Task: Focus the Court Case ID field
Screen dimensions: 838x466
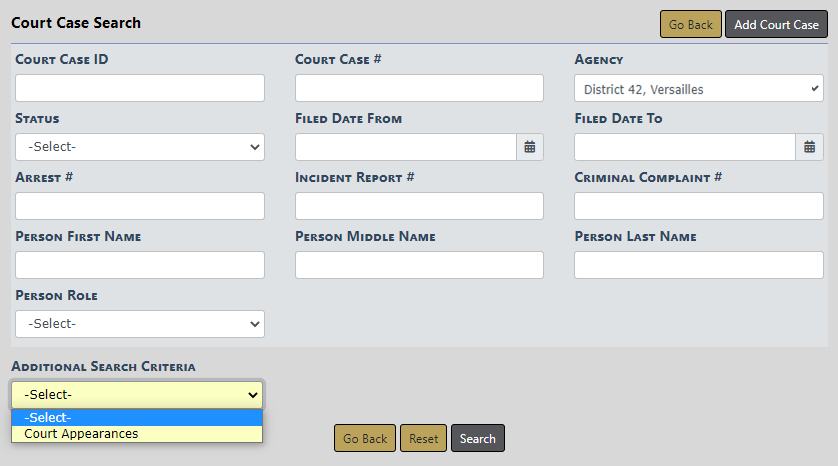Action: pos(140,88)
